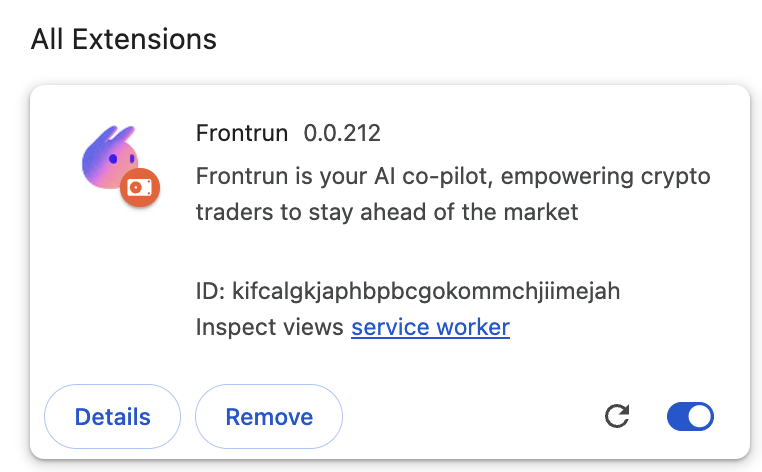
Task: Click the white knob of the enable switch
Action: (x=700, y=416)
